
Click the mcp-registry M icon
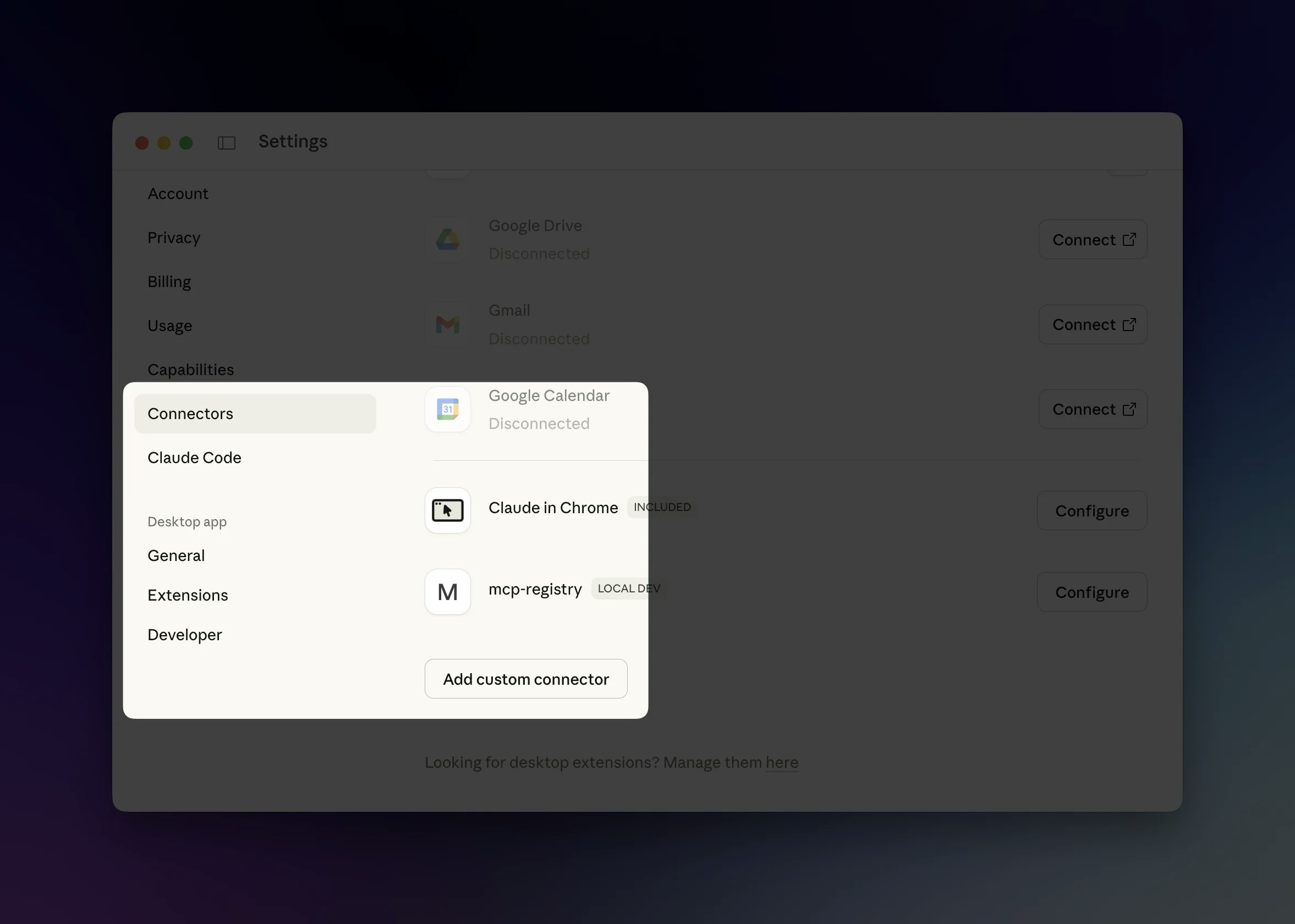pyautogui.click(x=448, y=592)
